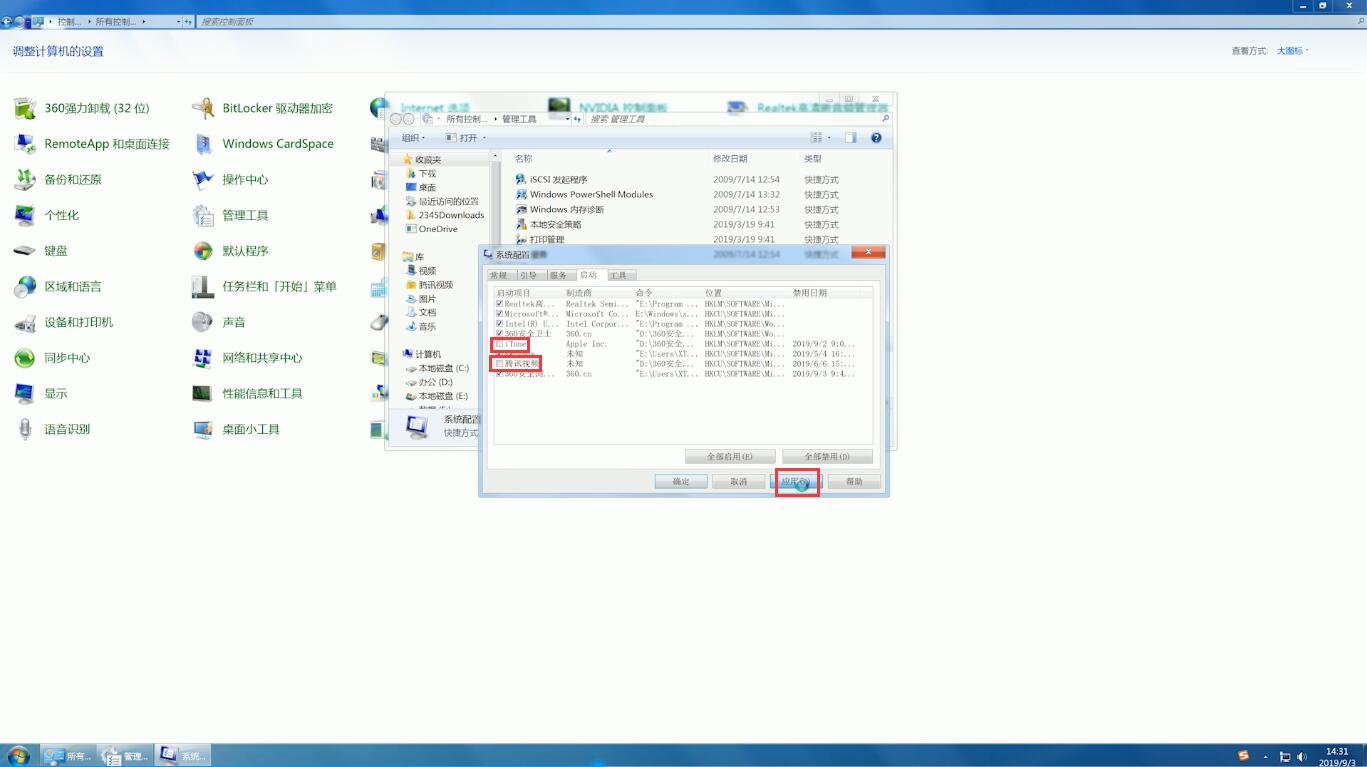Click 全部启用 button
Image resolution: width=1367 pixels, height=767 pixels.
pos(730,457)
